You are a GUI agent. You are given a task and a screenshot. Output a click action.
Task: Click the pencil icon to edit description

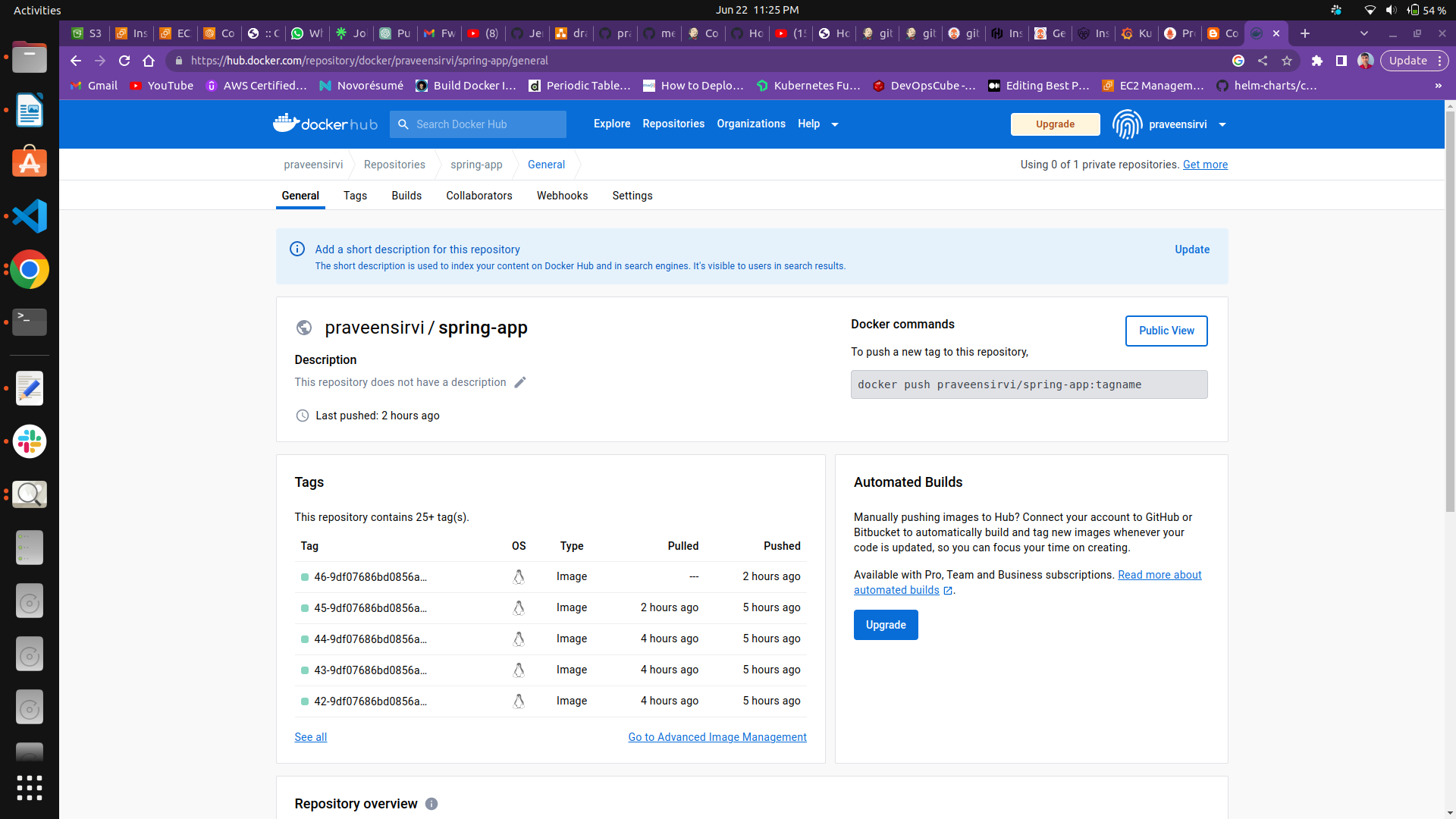point(520,382)
